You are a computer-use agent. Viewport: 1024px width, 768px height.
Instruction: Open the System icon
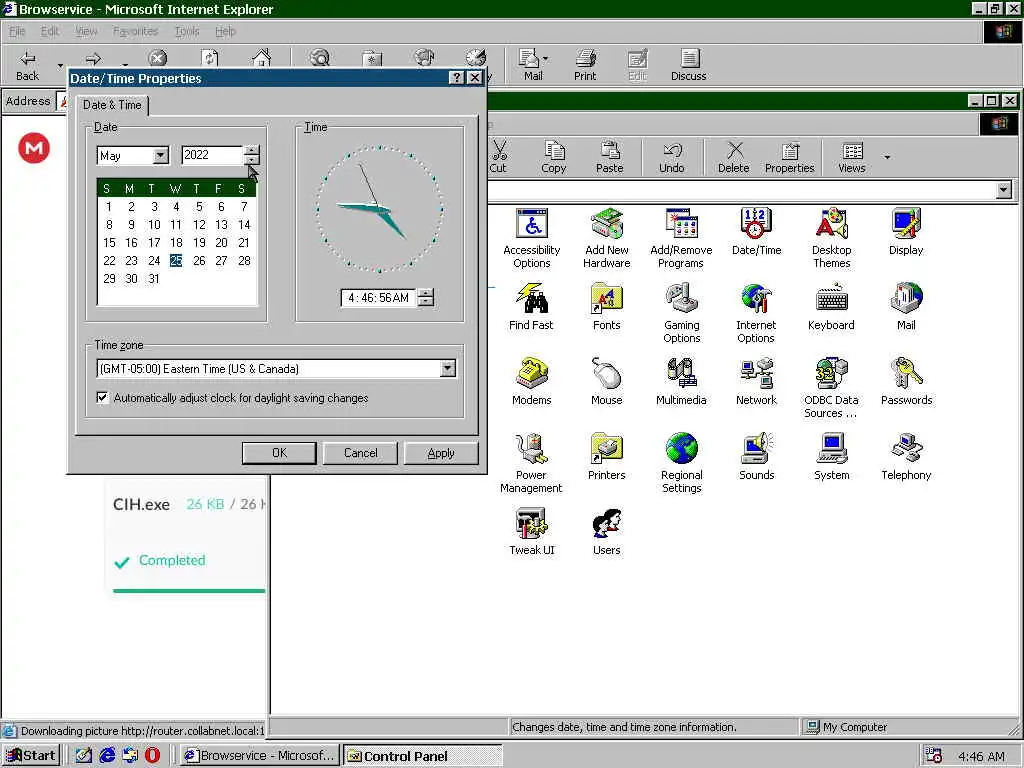[x=831, y=457]
